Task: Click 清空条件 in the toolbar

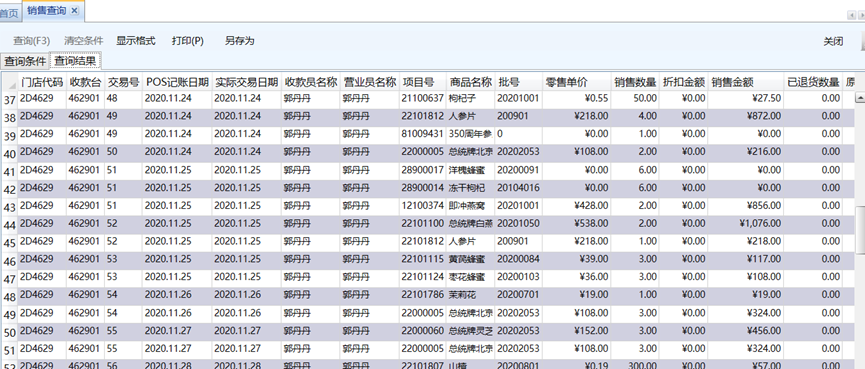Action: (83, 41)
